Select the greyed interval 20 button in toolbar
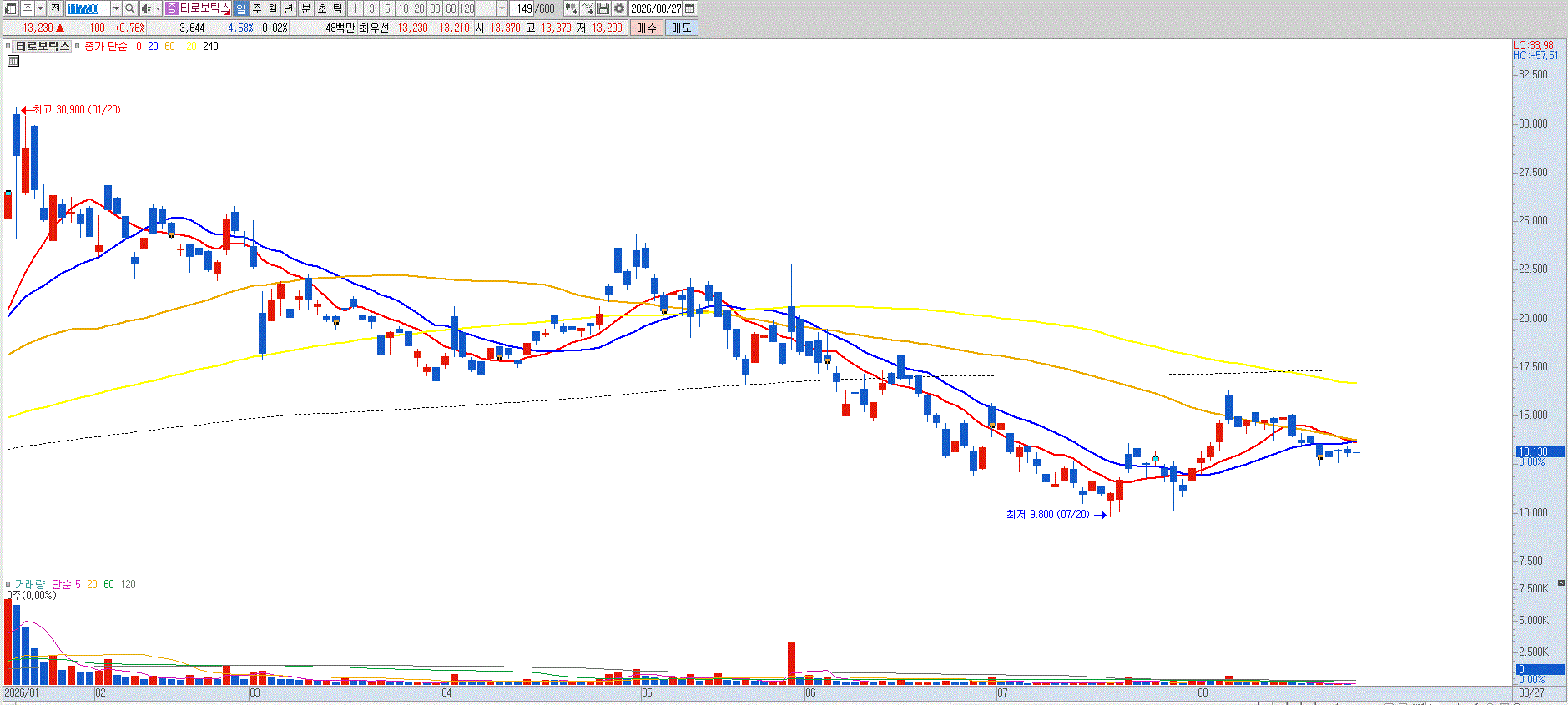This screenshot has height=705, width=1568. tap(419, 8)
